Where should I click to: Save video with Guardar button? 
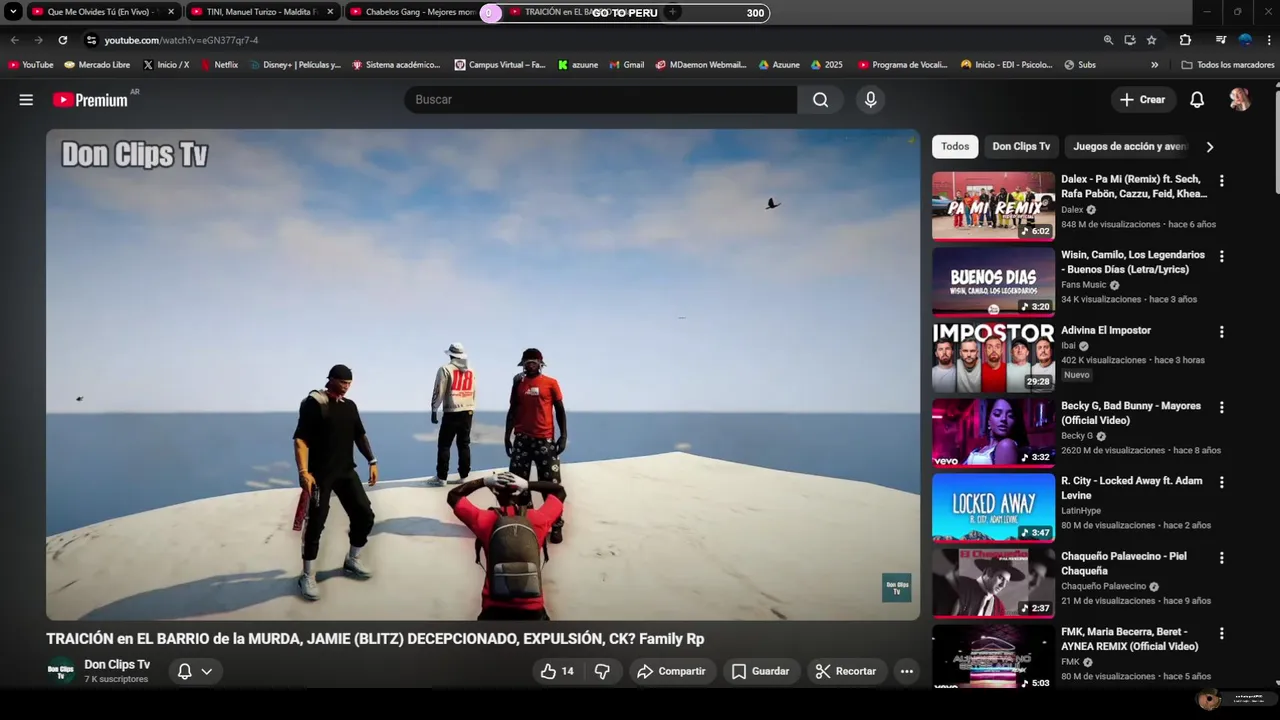760,671
